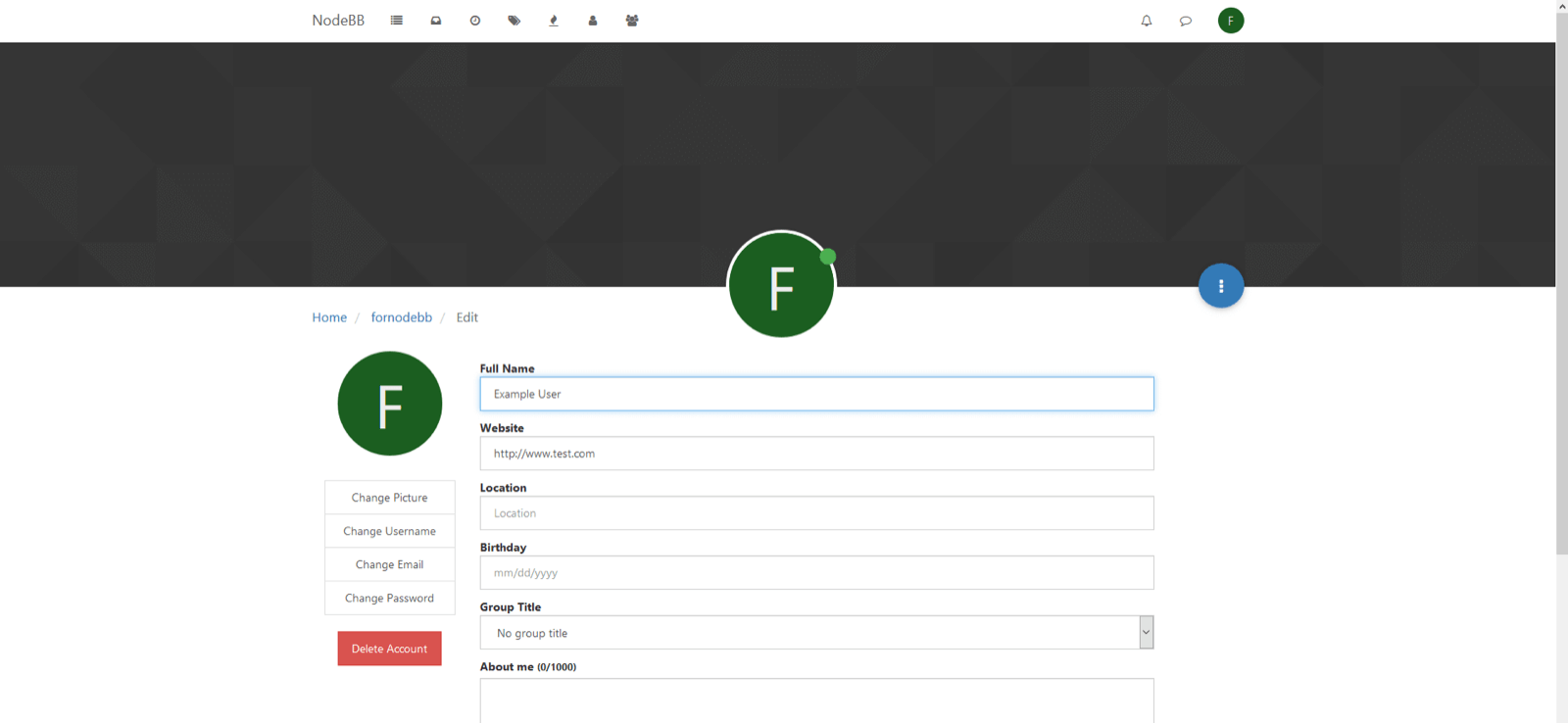Select Change Email option

pyautogui.click(x=390, y=564)
